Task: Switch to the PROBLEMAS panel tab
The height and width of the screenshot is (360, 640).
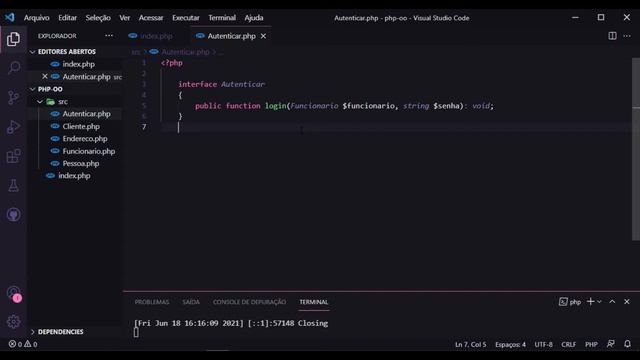Action: (152, 302)
